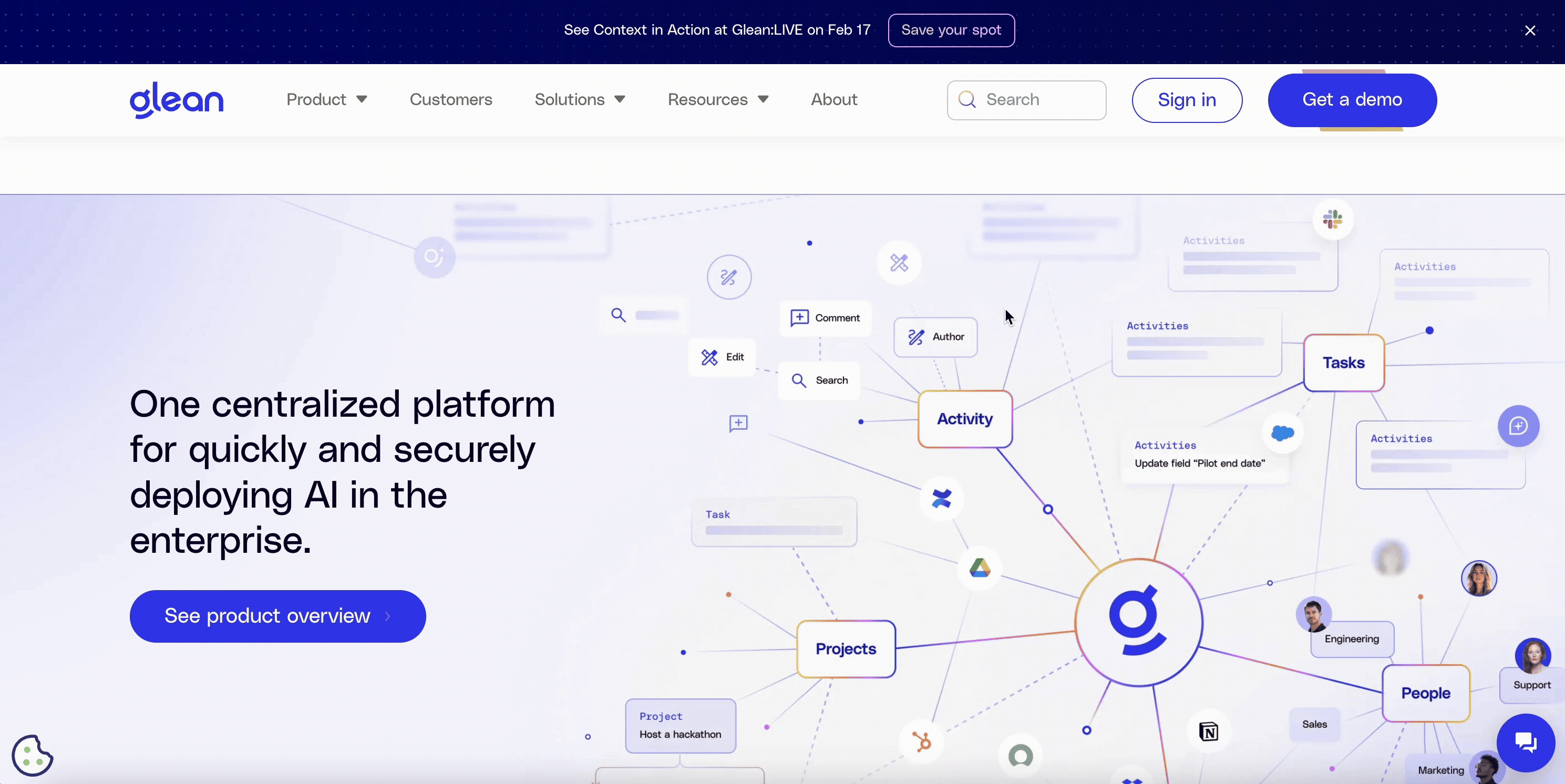Click the Engineering man avatar
The height and width of the screenshot is (784, 1565).
point(1313,615)
